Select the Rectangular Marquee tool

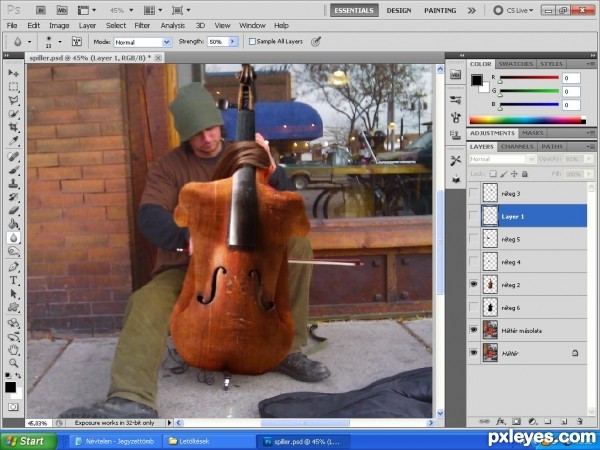coord(13,87)
